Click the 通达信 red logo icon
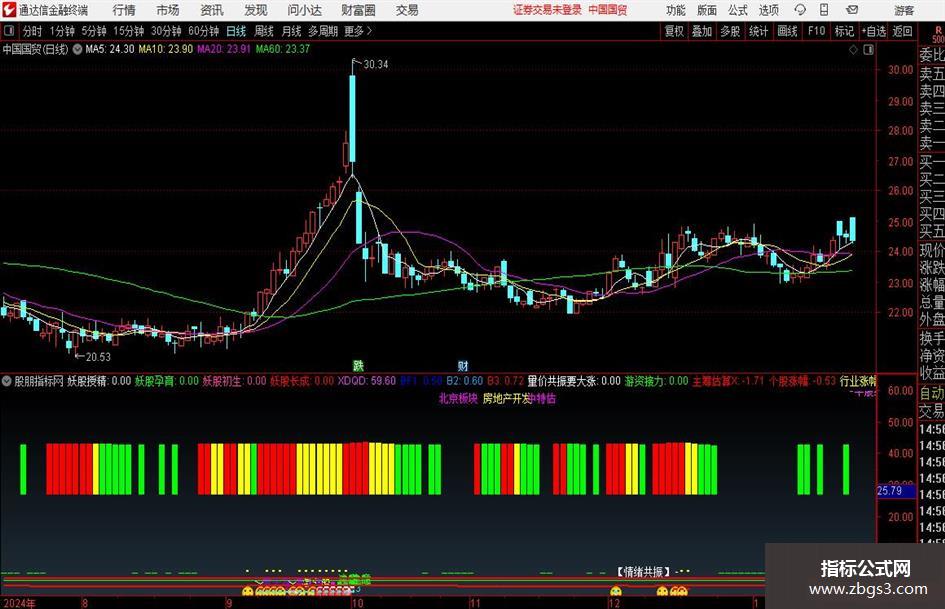945x609 pixels. coord(8,10)
